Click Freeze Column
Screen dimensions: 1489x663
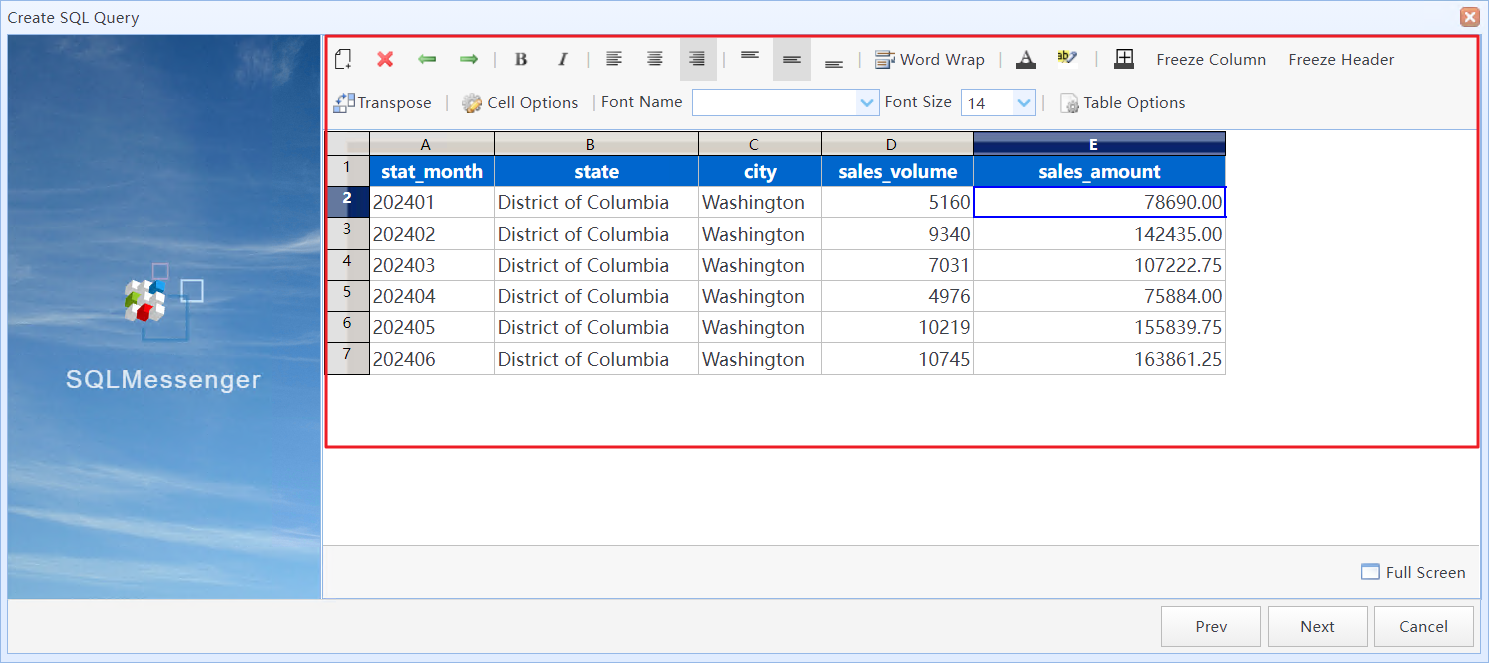pos(1210,59)
